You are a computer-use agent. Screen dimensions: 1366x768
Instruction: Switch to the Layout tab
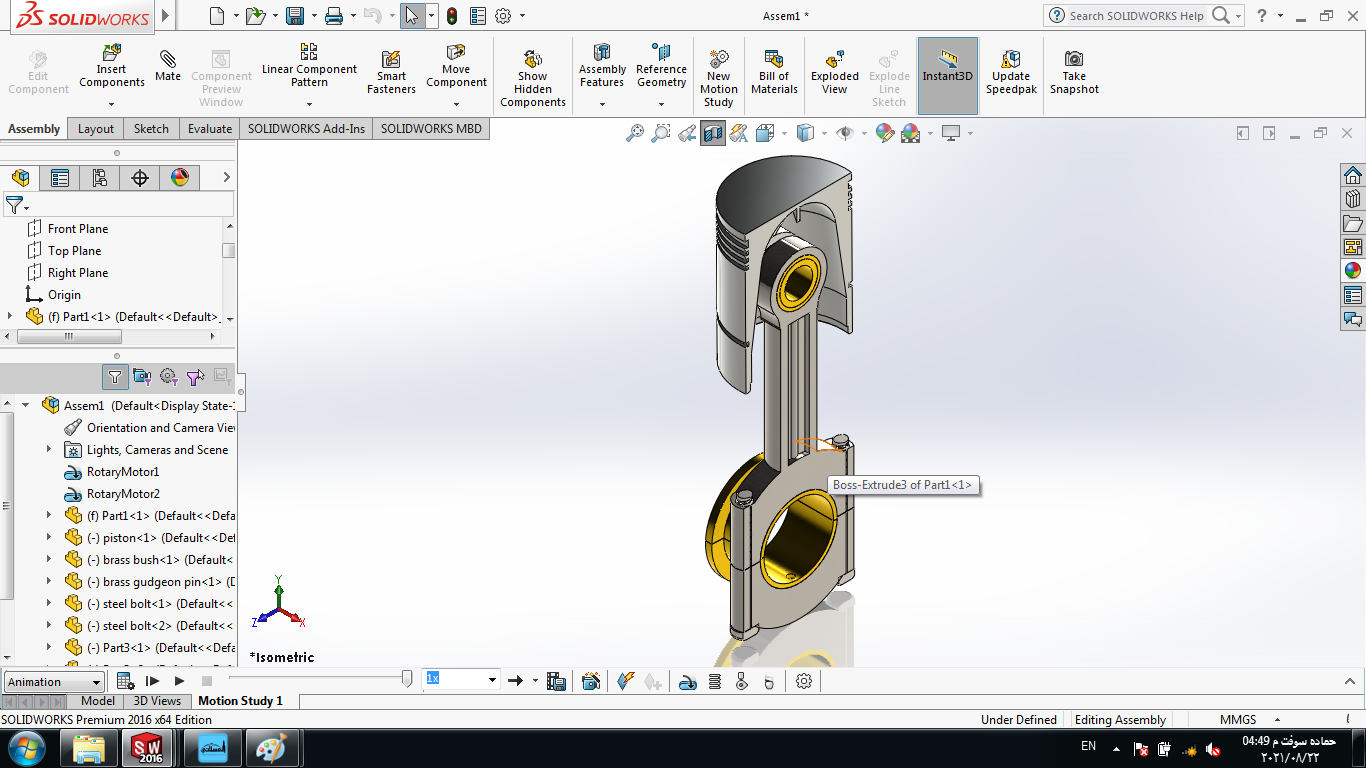(96, 129)
